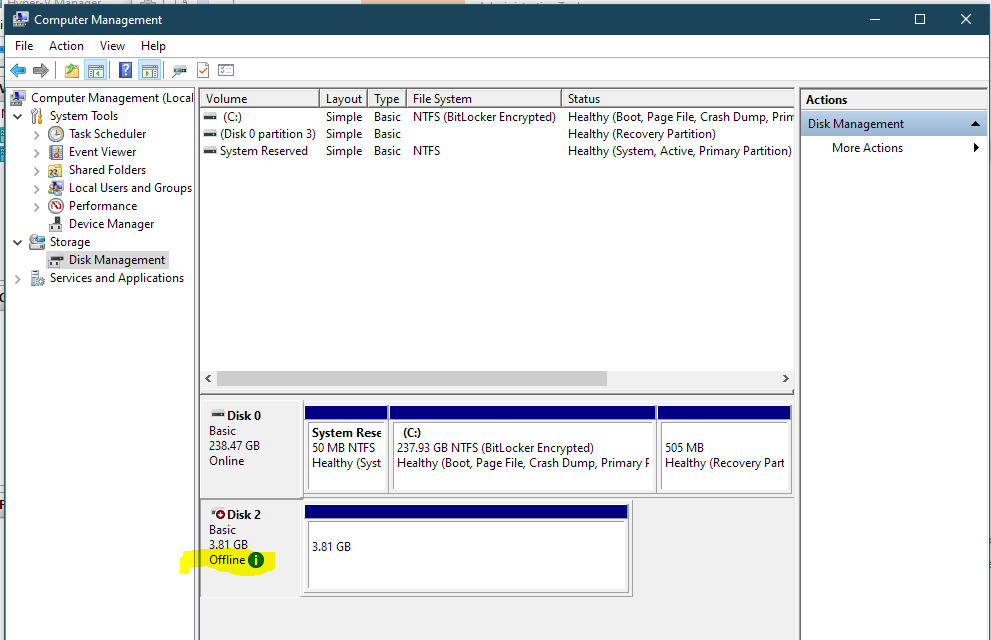The image size is (991, 640).
Task: Toggle the Show/Hide Console Tree toolbar button
Action: [x=96, y=70]
